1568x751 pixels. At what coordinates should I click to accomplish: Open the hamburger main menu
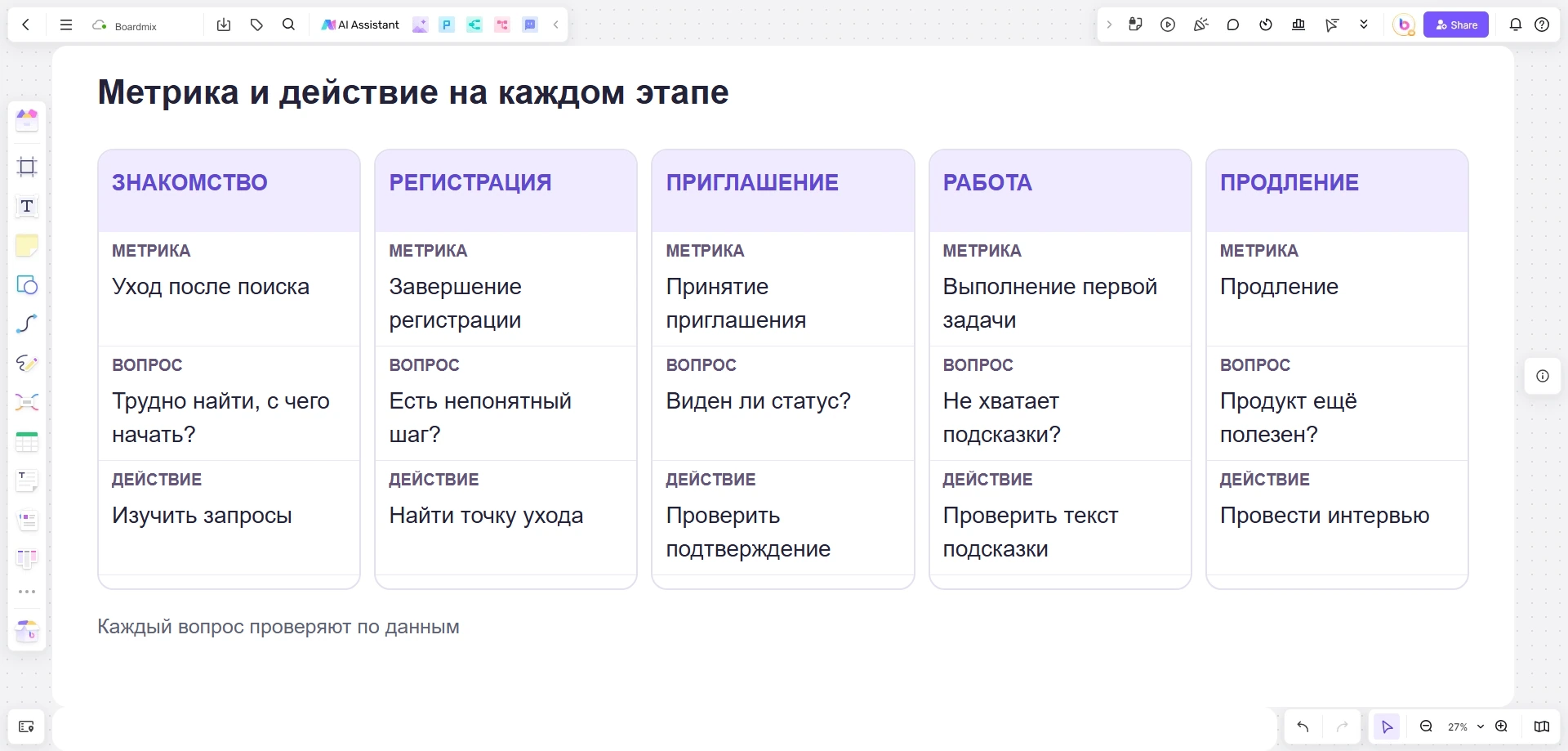point(66,25)
